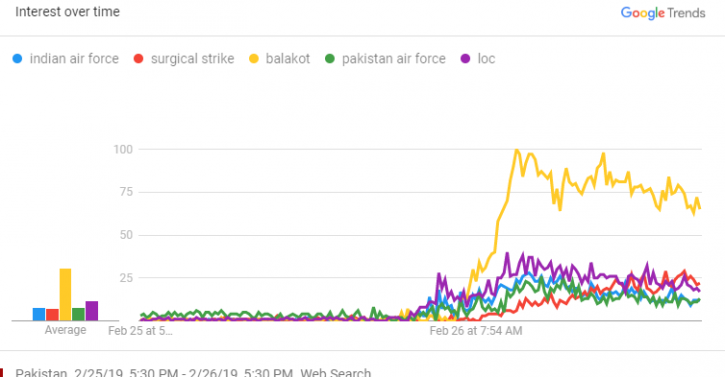Click the balakot peak at 100
Screen dimensions: 725x377
coord(516,150)
